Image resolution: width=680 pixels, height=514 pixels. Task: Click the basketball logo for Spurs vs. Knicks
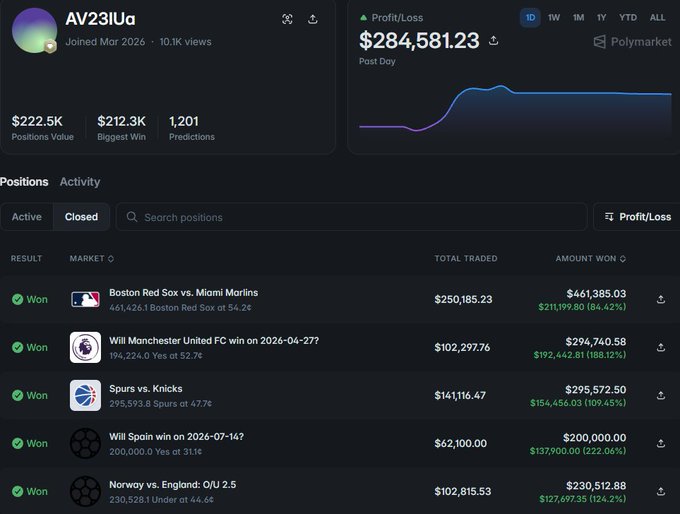click(85, 396)
